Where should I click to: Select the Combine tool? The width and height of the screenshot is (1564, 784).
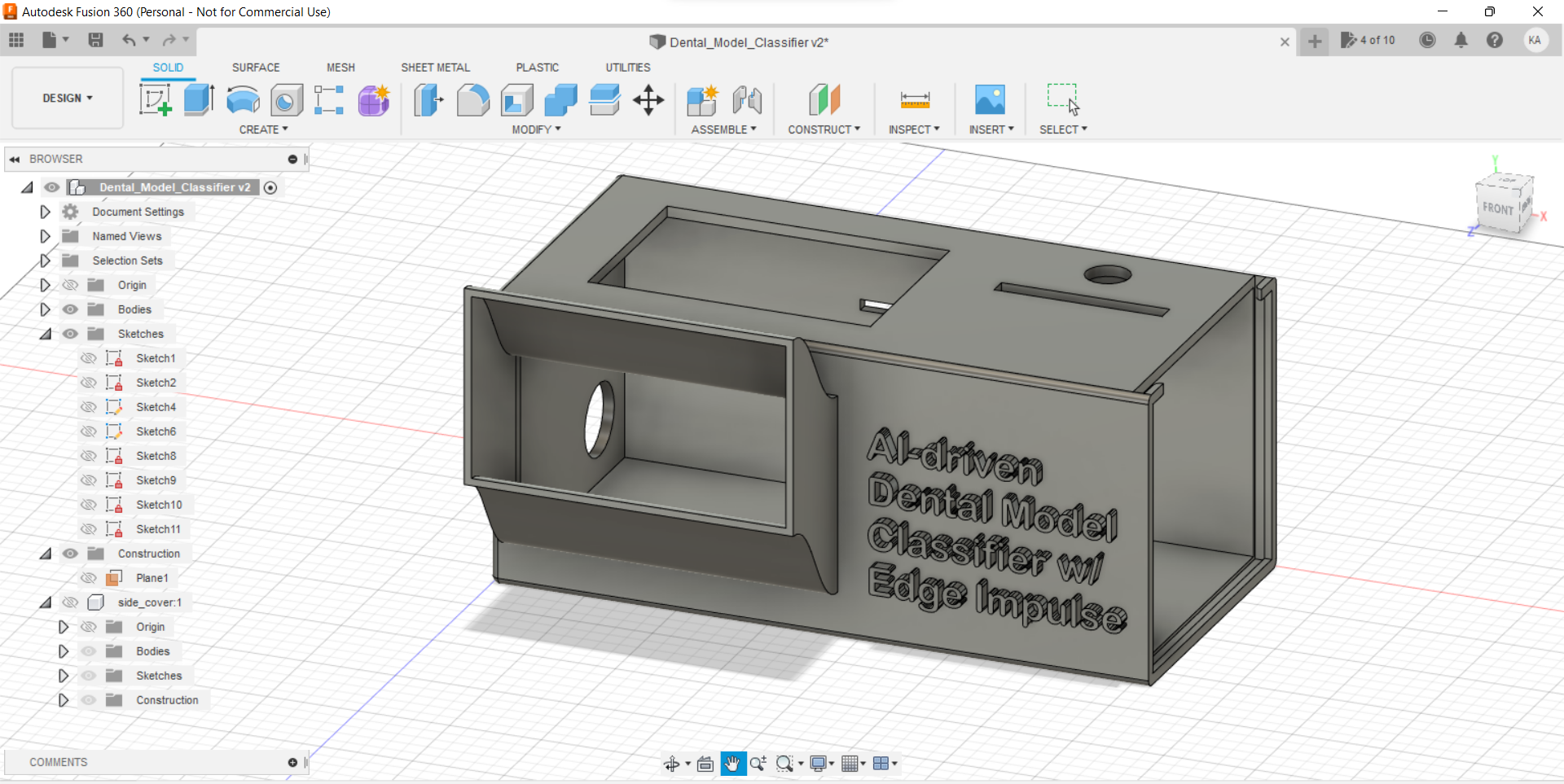[560, 100]
